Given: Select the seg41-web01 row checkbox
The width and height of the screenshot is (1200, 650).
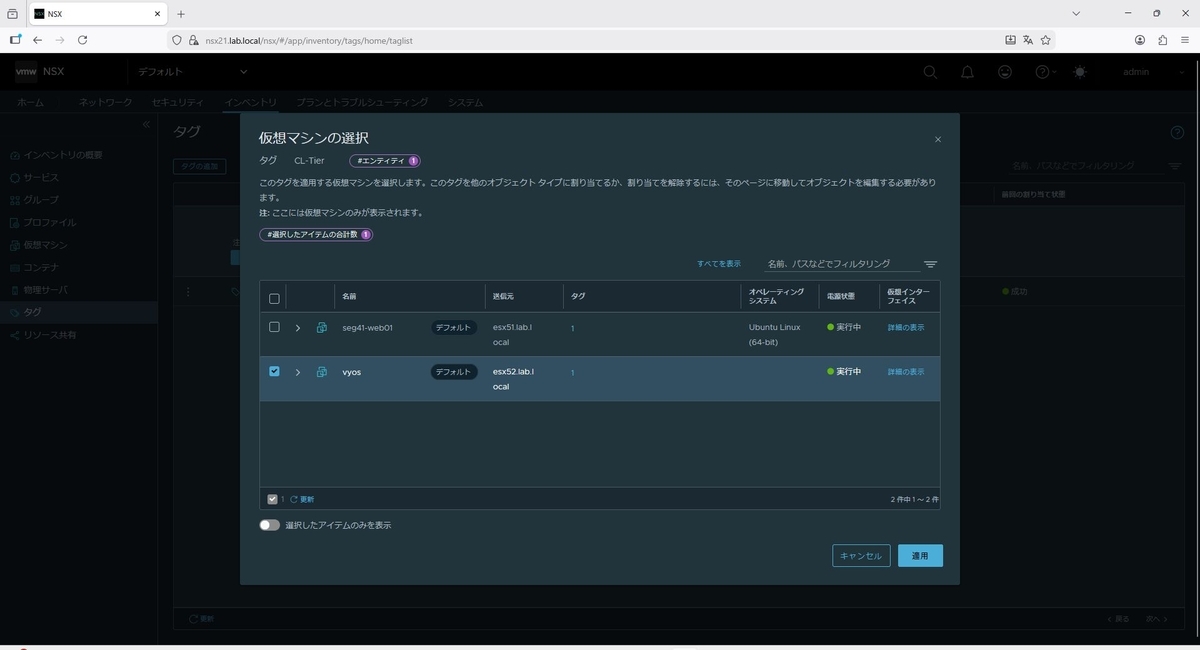Looking at the screenshot, I should pyautogui.click(x=274, y=327).
